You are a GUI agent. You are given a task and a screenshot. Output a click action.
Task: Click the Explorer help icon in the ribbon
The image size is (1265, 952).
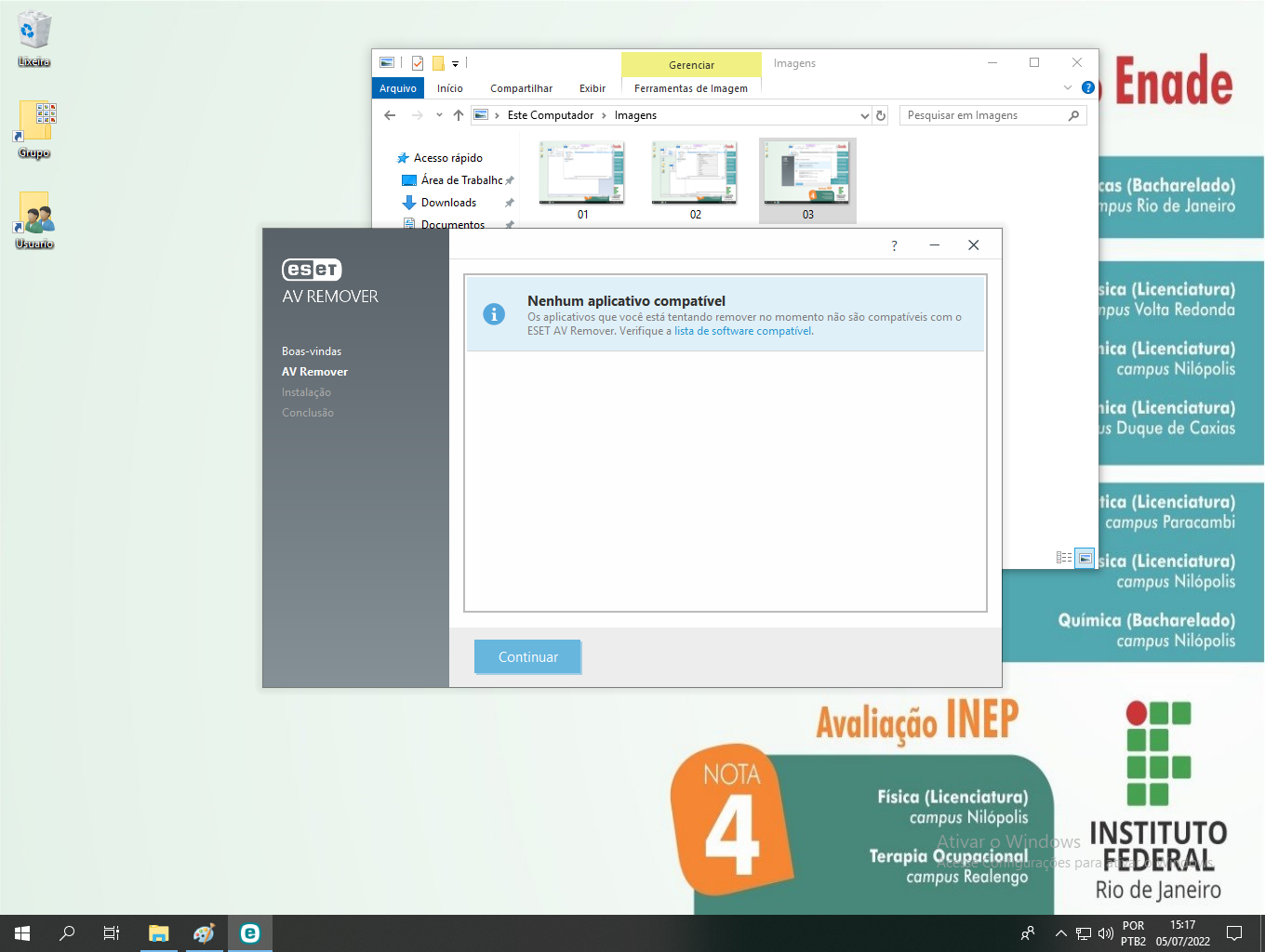point(1087,87)
